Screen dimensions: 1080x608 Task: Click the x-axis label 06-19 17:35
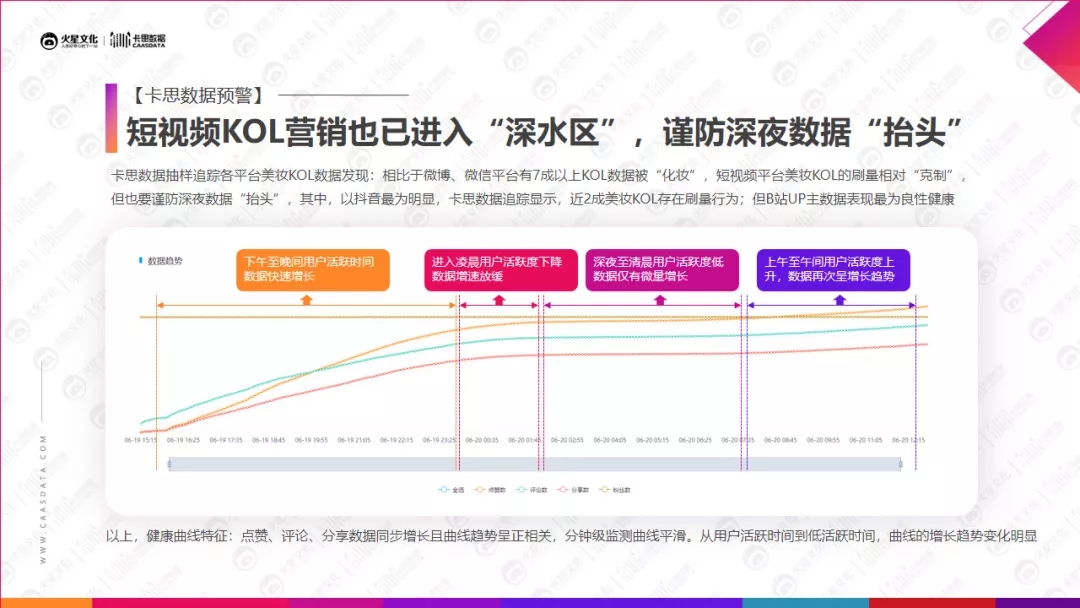pyautogui.click(x=226, y=440)
